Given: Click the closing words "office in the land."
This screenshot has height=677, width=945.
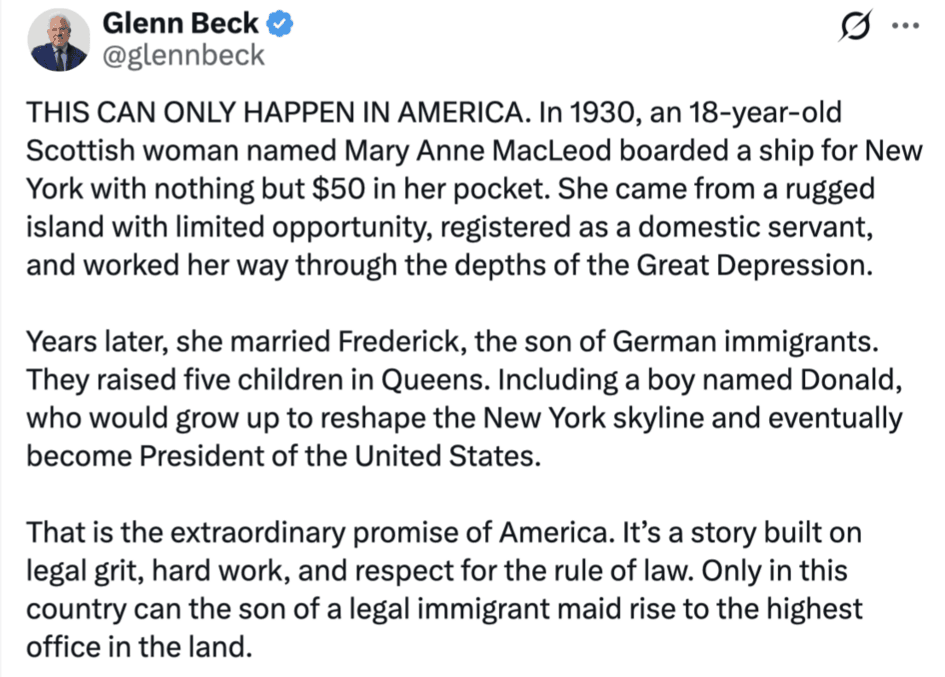Looking at the screenshot, I should click(139, 647).
